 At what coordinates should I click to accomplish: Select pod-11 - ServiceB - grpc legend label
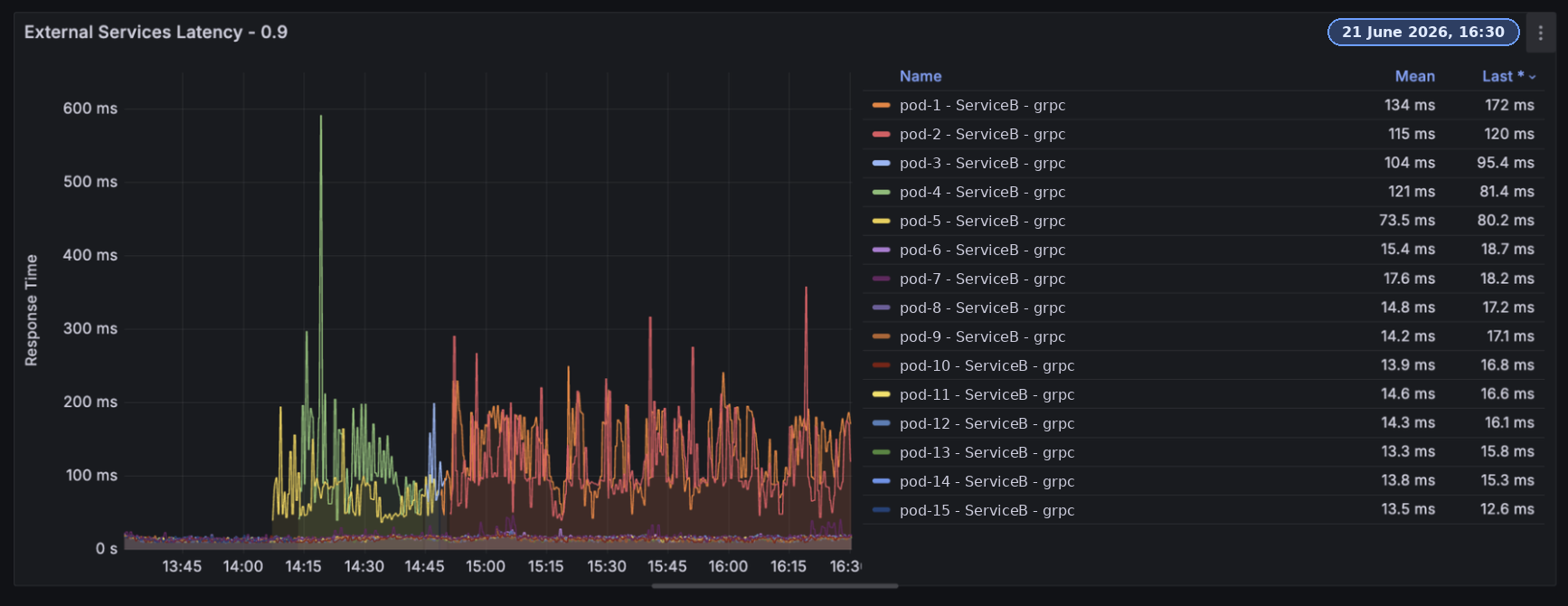click(987, 395)
